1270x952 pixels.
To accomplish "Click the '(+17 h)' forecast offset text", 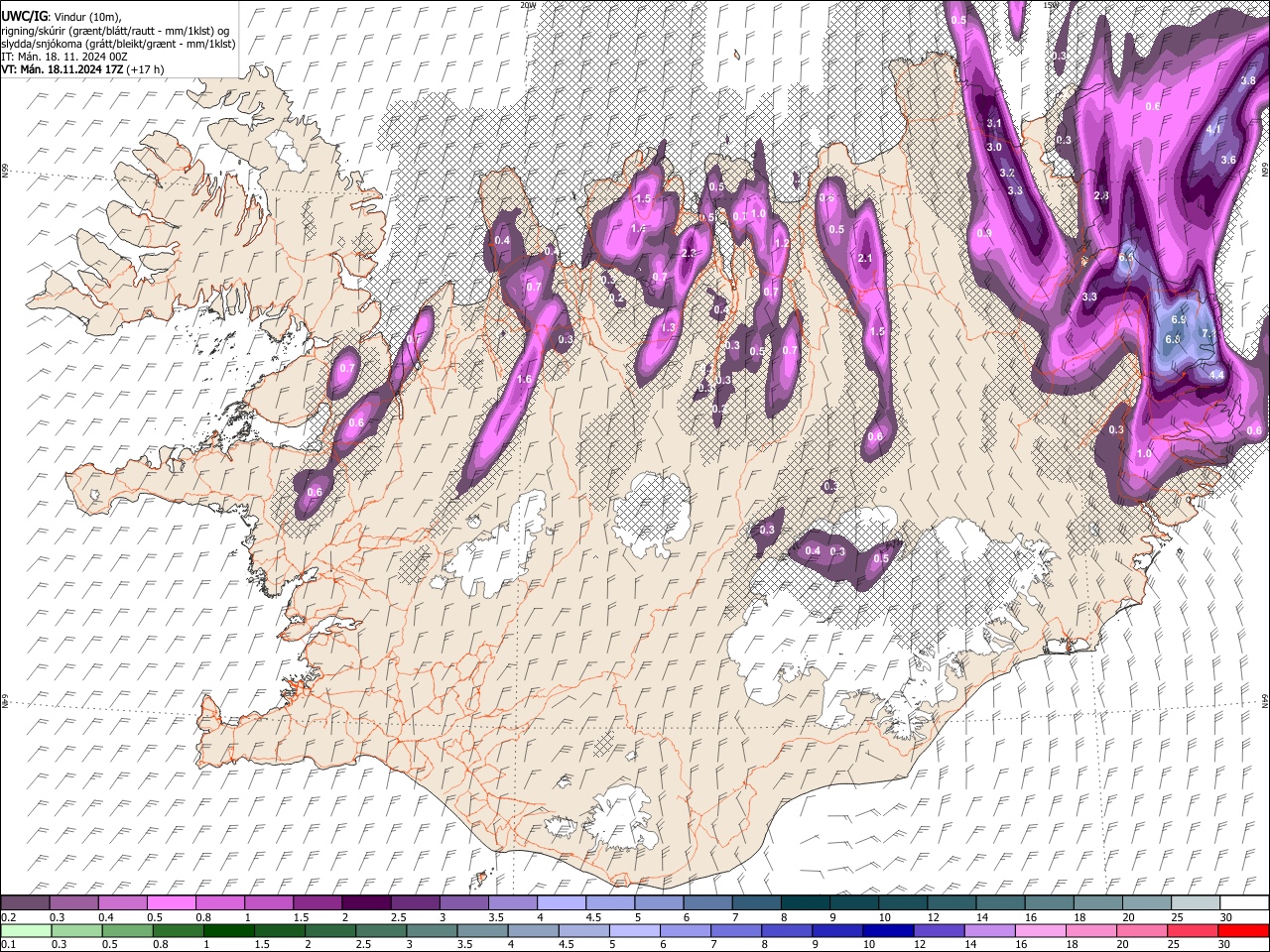I will click(146, 69).
